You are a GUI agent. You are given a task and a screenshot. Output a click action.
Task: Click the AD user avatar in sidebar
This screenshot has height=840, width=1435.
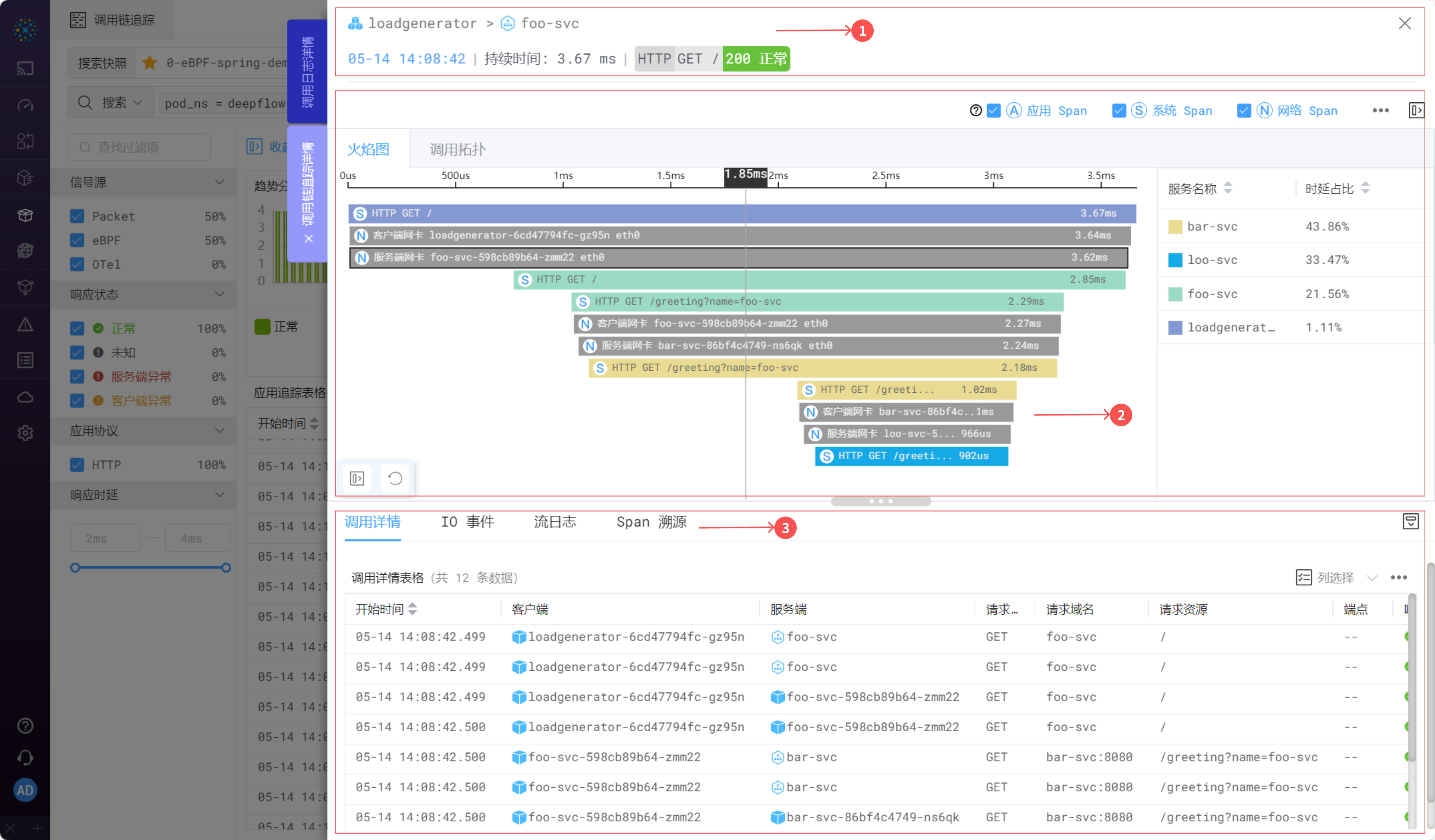coord(25,790)
